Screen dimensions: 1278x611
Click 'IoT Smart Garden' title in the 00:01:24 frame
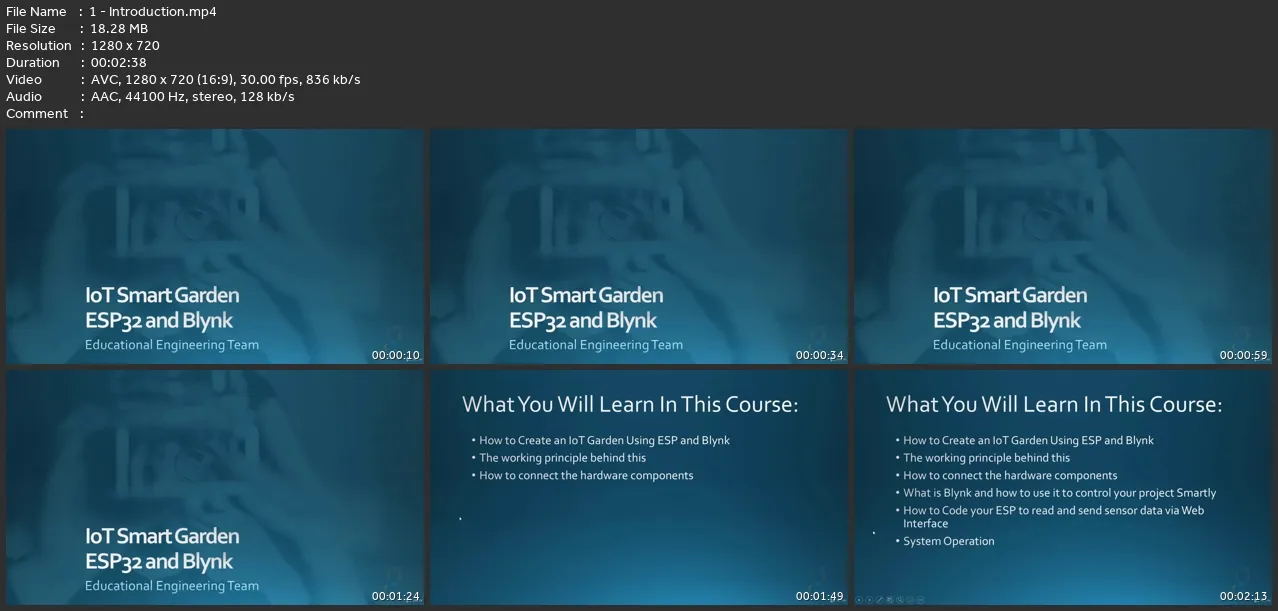click(x=162, y=536)
